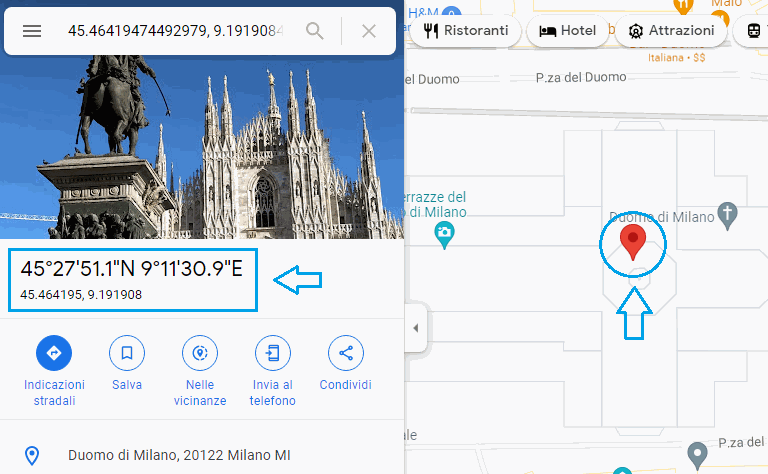Click Invia al telefono icon

click(x=273, y=353)
